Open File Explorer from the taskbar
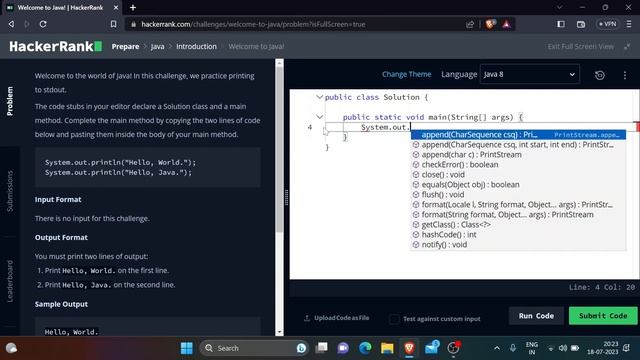The height and width of the screenshot is (360, 640). point(387,348)
